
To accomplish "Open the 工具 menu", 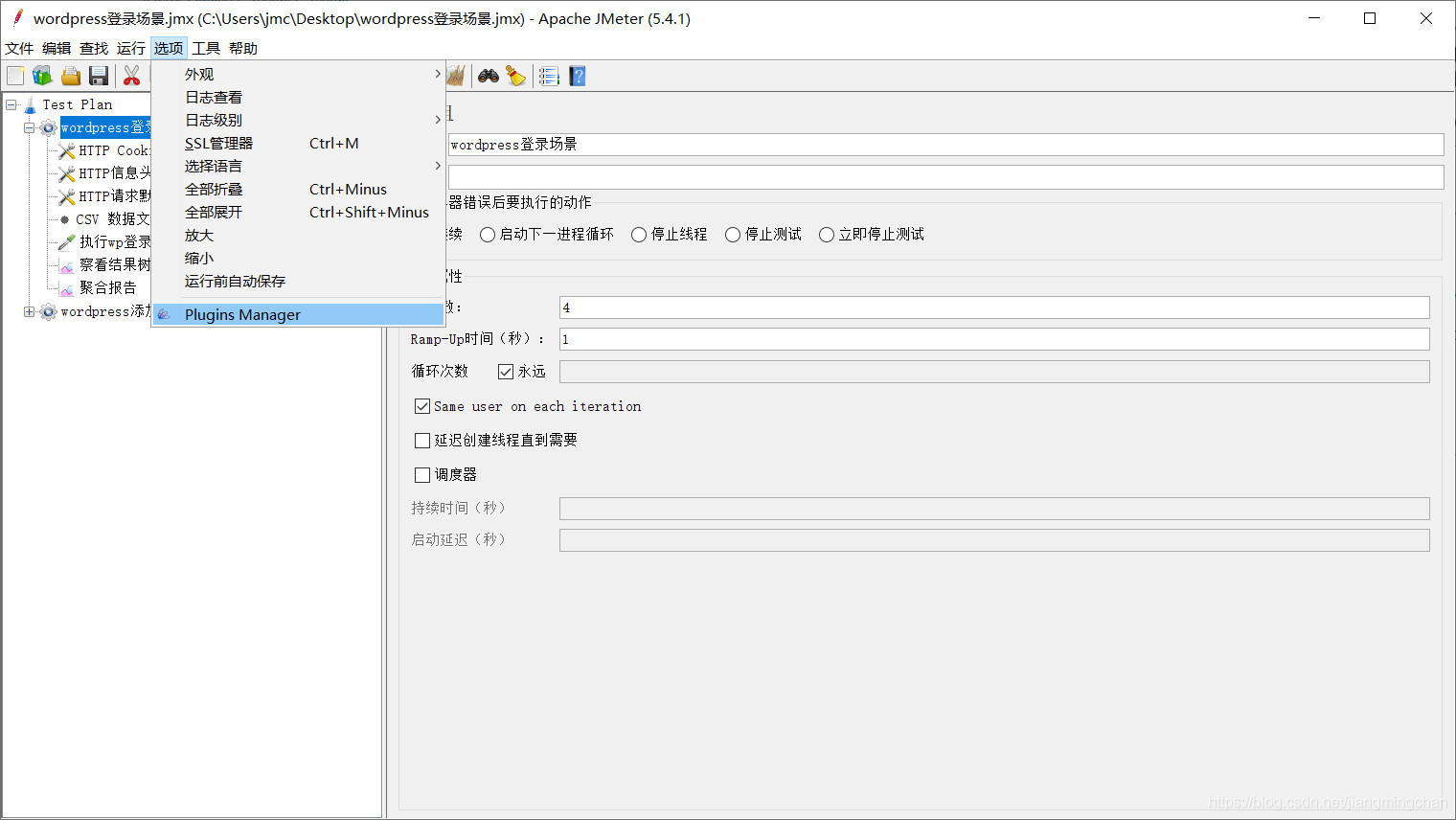I will coord(206,48).
